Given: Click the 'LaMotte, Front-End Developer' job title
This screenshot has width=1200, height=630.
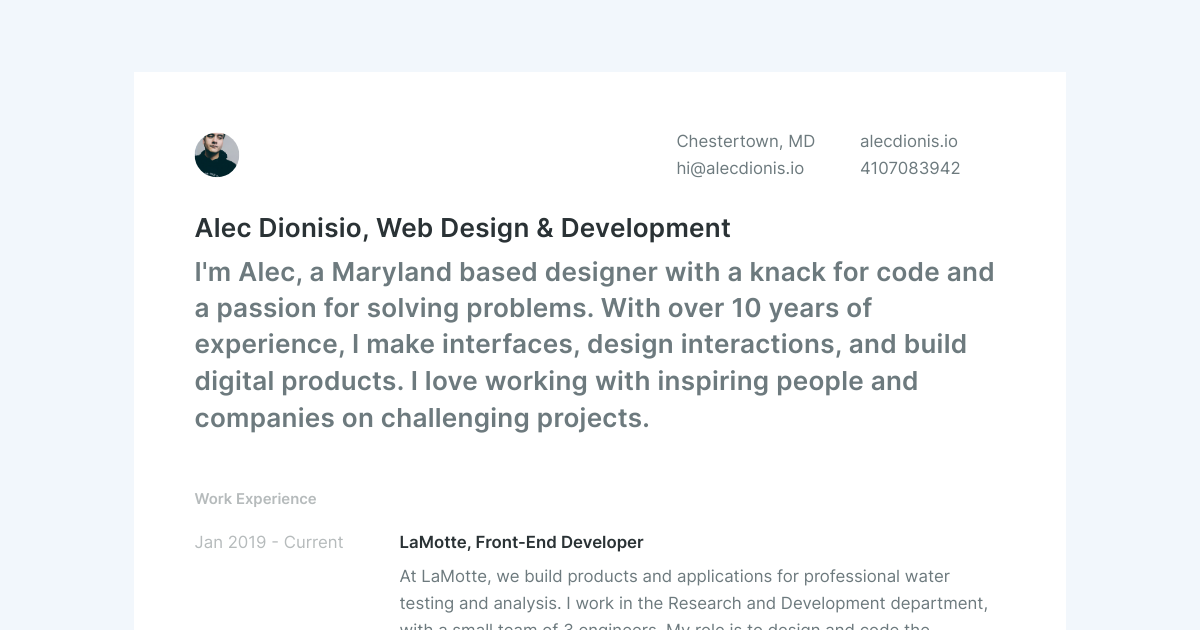Looking at the screenshot, I should 521,542.
